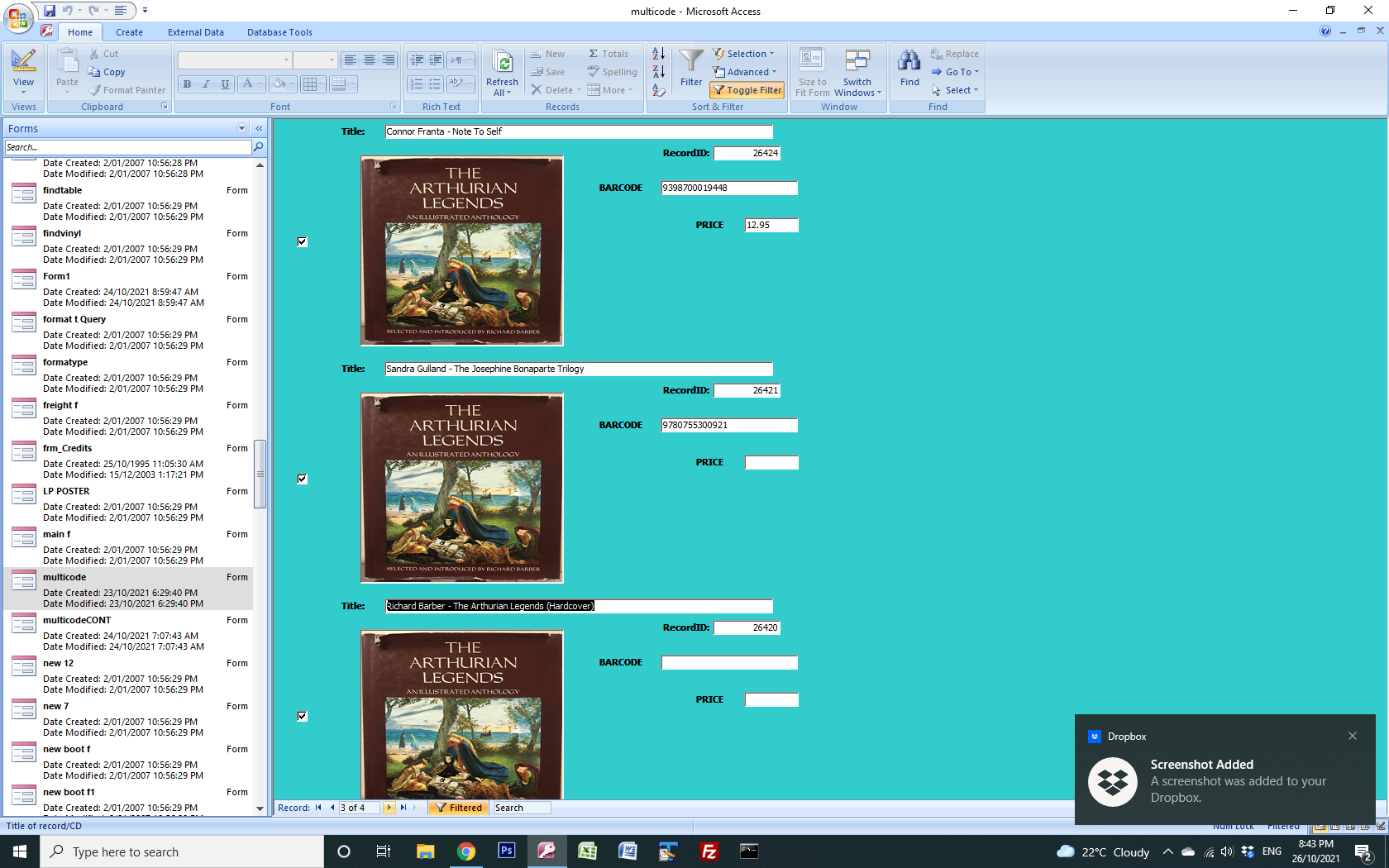
Task: Open the font name dropdown
Action: tap(286, 60)
